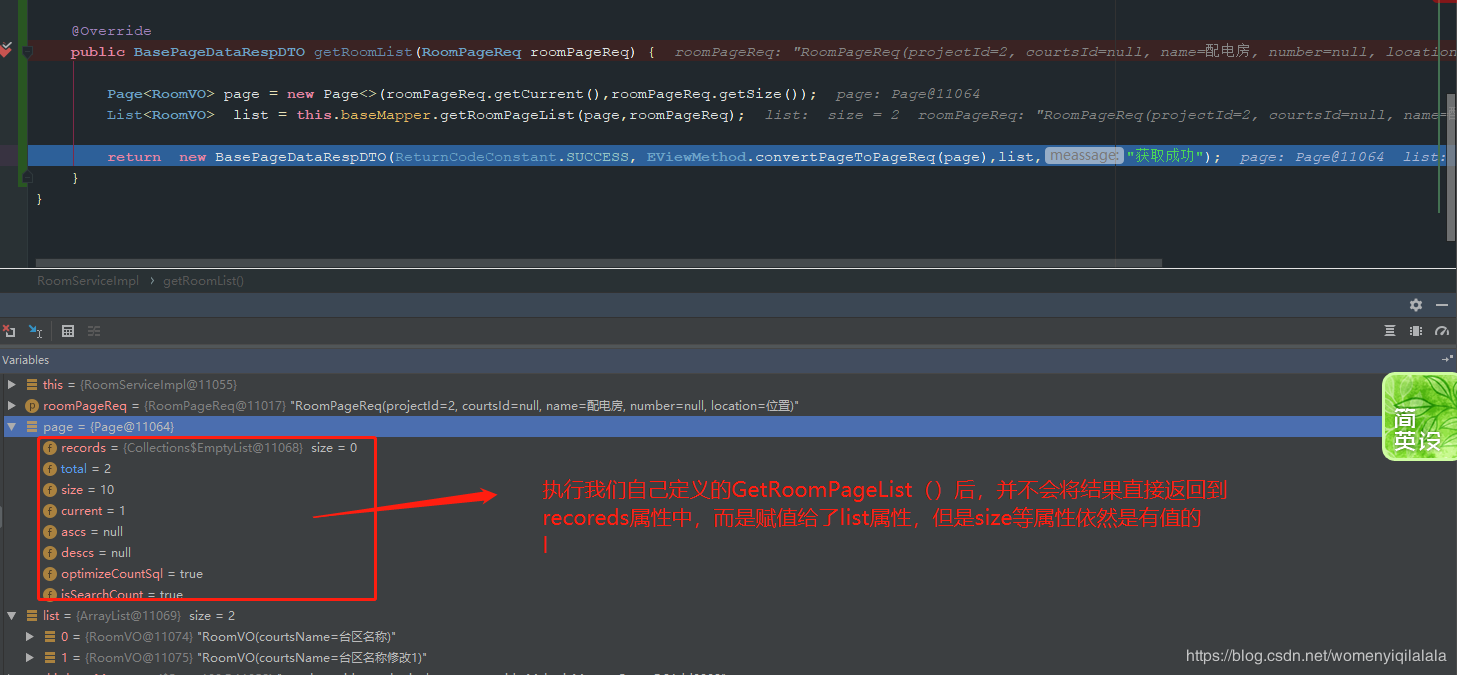This screenshot has width=1457, height=675.
Task: Click the filter-lines icon beside the calculator icon
Action: click(93, 331)
